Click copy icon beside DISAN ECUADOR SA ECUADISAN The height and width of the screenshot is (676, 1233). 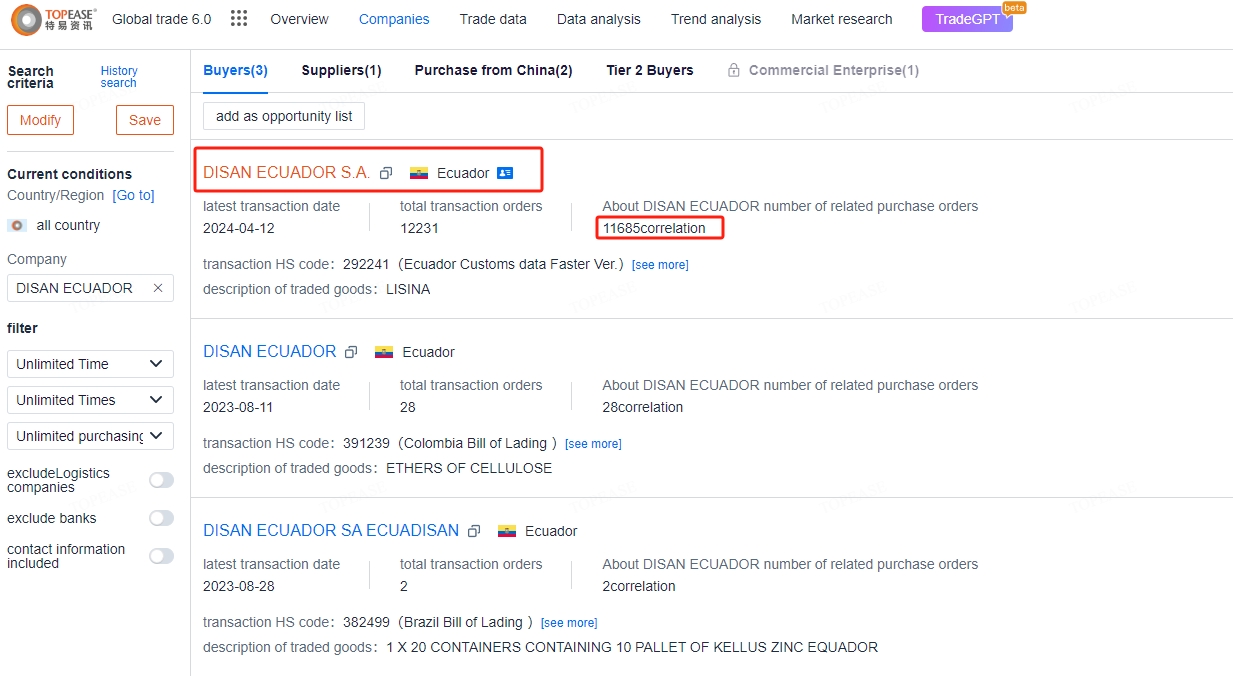474,531
